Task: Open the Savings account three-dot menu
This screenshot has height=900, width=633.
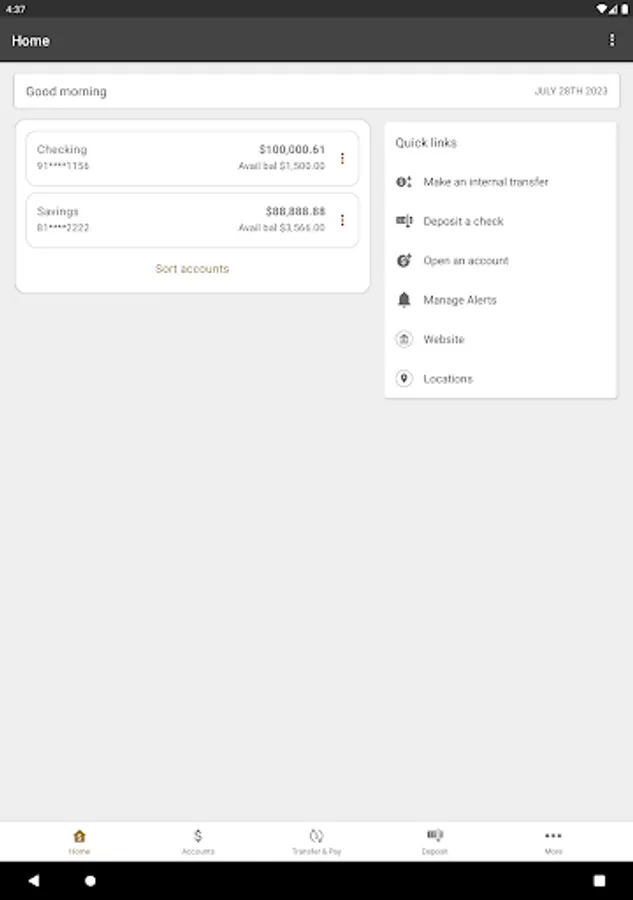Action: coord(342,220)
